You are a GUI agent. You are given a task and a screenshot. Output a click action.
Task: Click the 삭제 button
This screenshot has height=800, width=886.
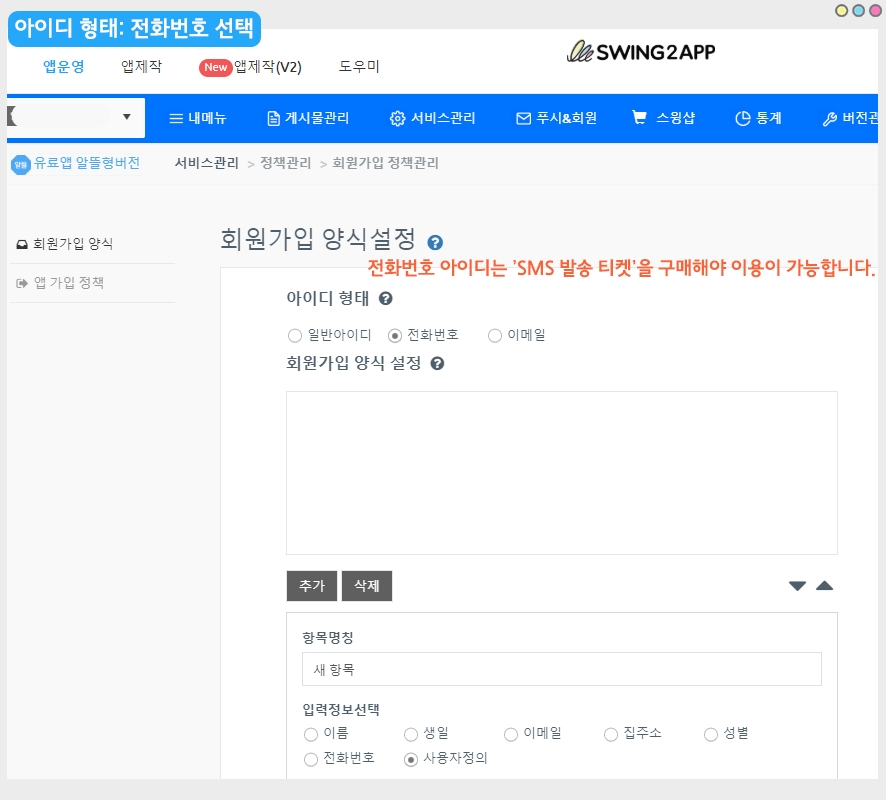click(367, 586)
